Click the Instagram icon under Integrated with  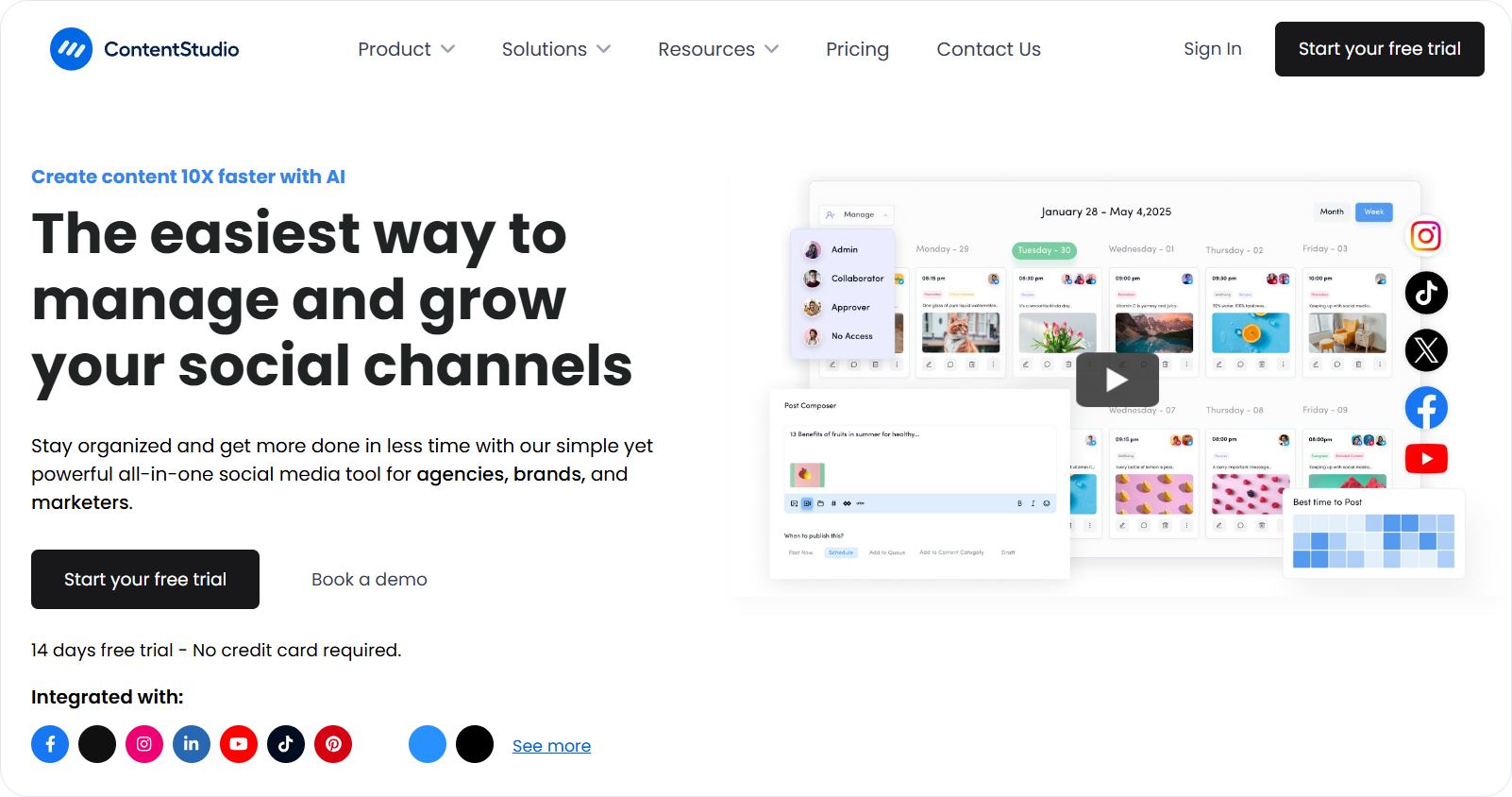(144, 744)
